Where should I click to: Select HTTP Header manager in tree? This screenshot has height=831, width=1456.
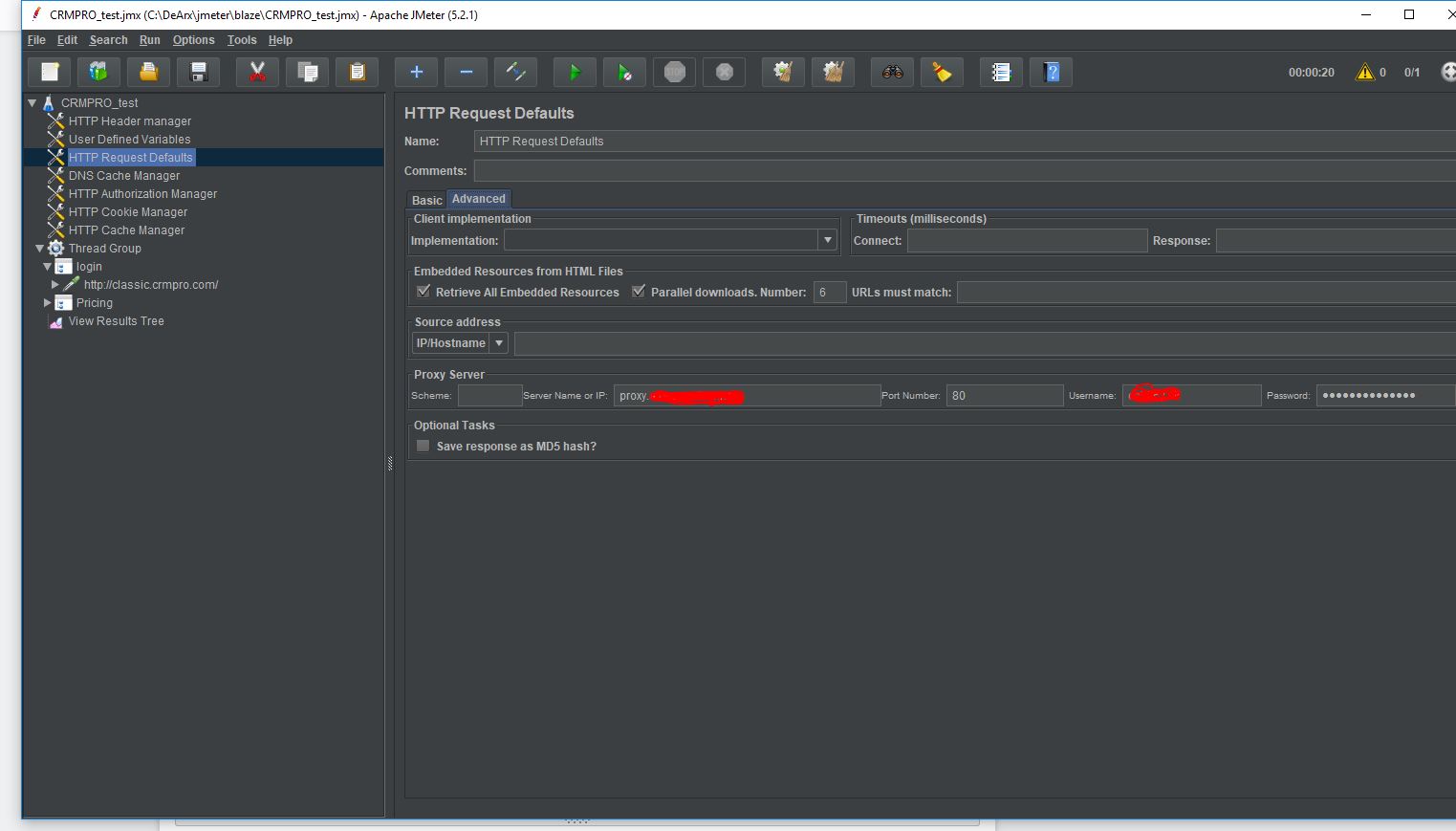click(x=130, y=120)
